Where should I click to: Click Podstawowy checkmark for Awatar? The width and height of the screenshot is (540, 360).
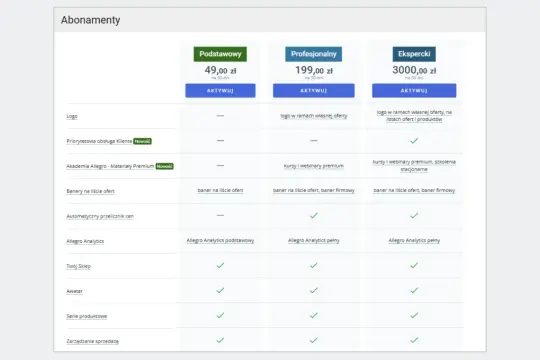coord(220,290)
